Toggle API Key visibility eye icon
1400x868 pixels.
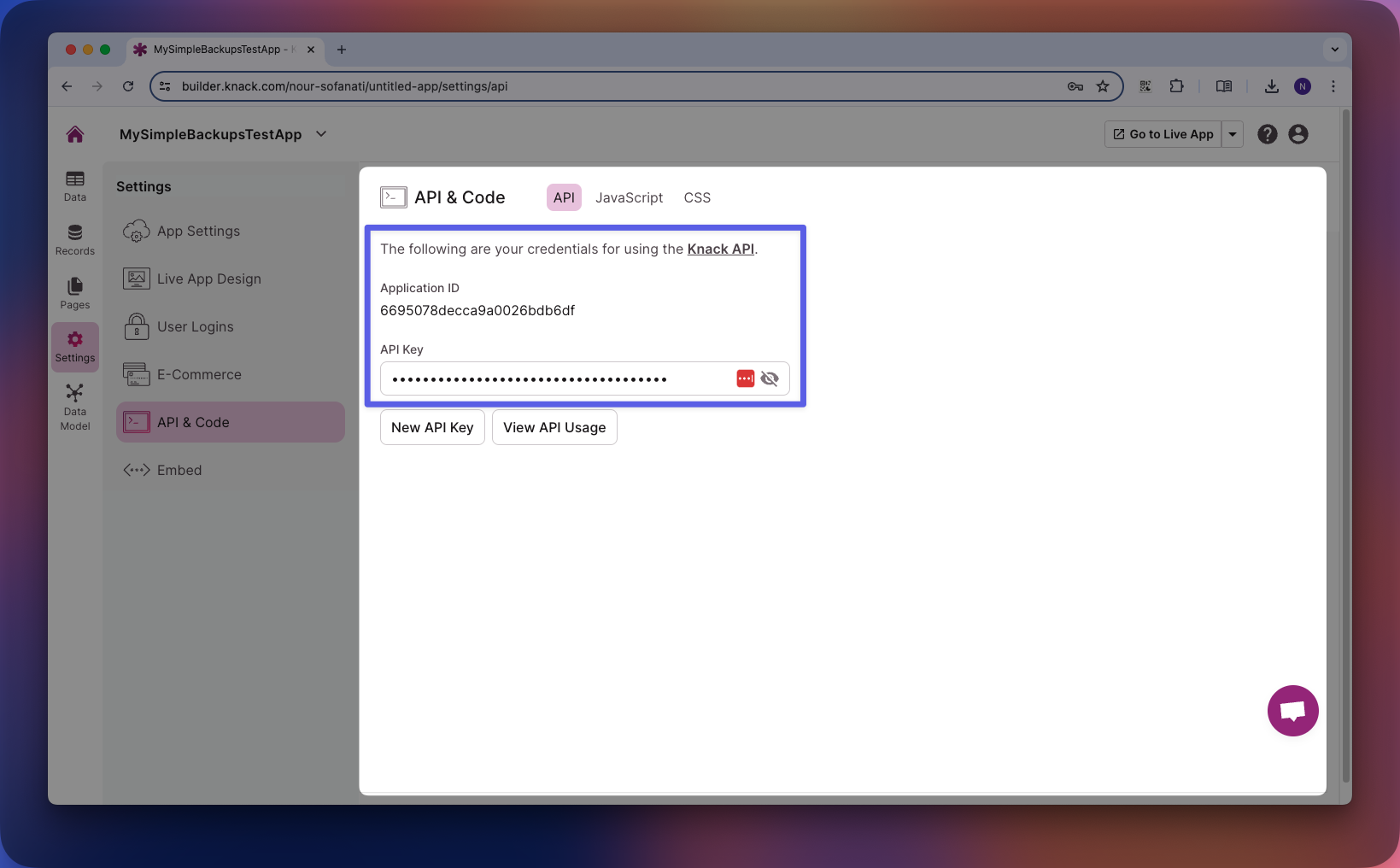tap(770, 378)
